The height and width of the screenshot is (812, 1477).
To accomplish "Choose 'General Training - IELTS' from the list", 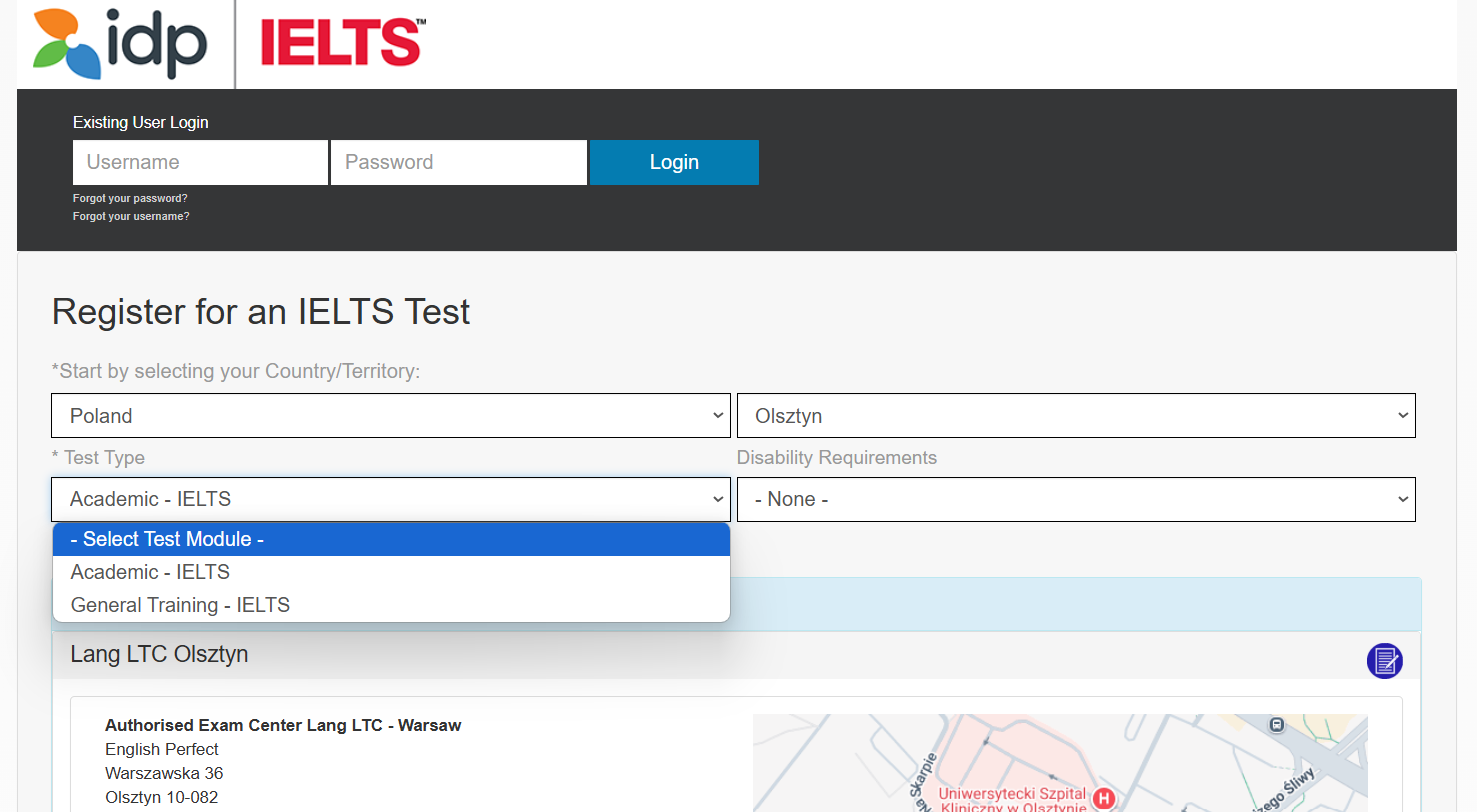I will 391,605.
